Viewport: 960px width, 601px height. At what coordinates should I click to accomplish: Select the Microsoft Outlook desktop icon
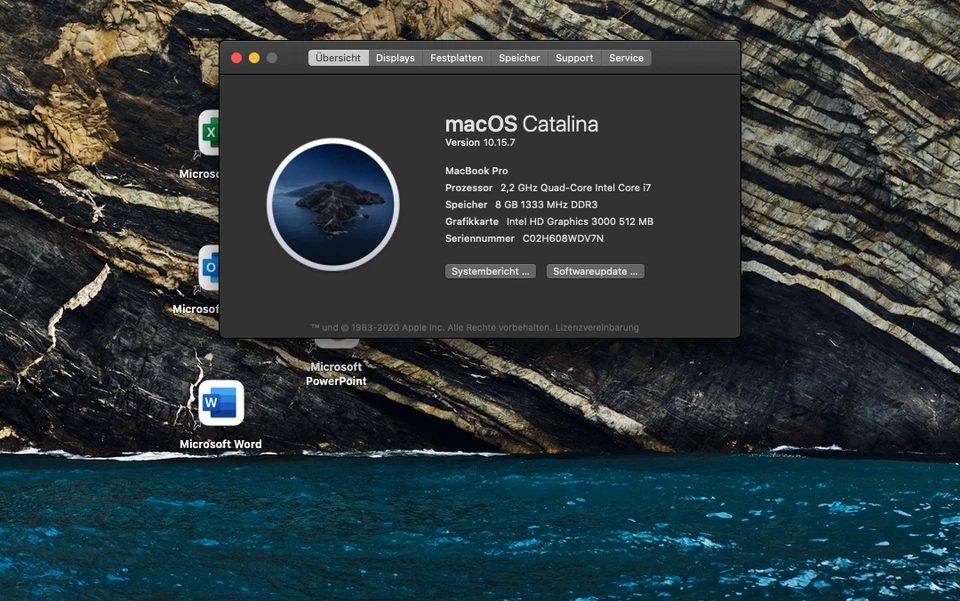(209, 268)
